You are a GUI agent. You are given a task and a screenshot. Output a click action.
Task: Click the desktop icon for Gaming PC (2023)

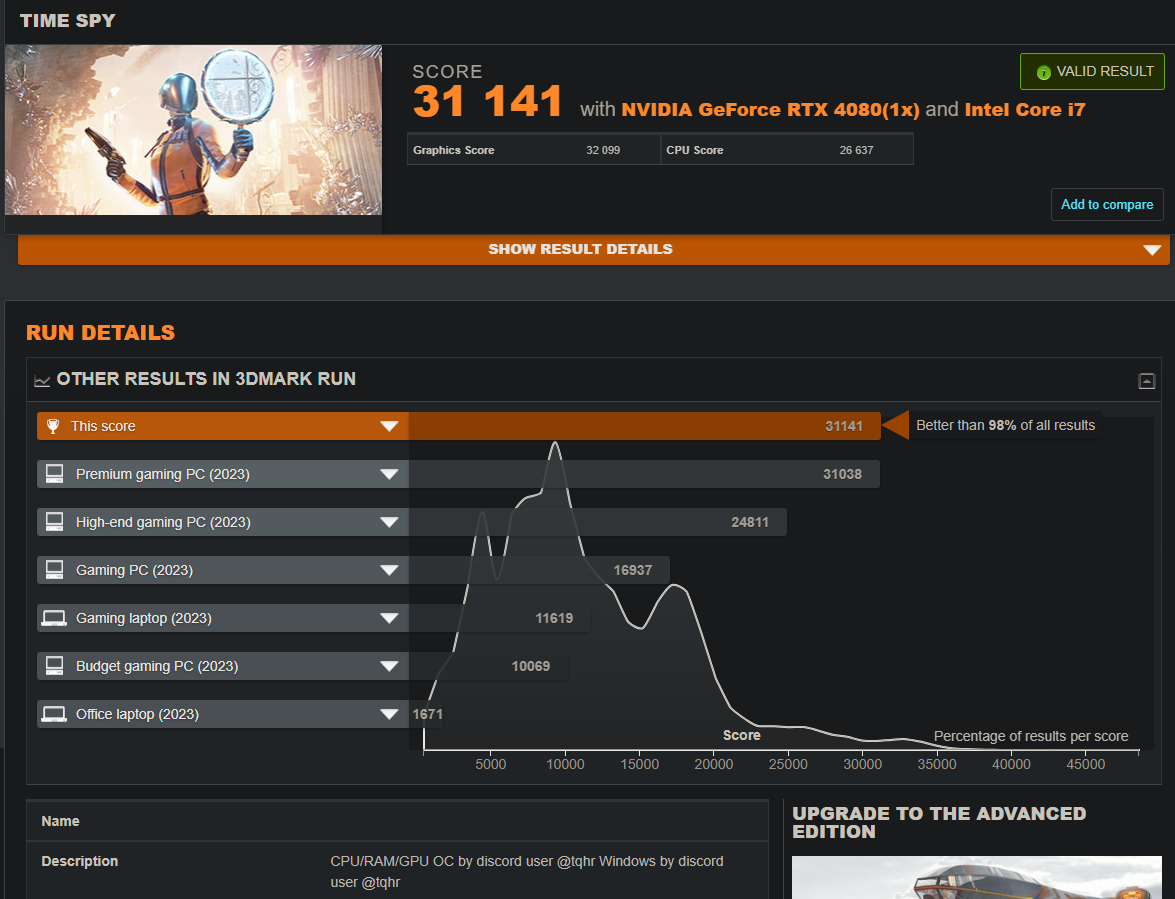[54, 570]
